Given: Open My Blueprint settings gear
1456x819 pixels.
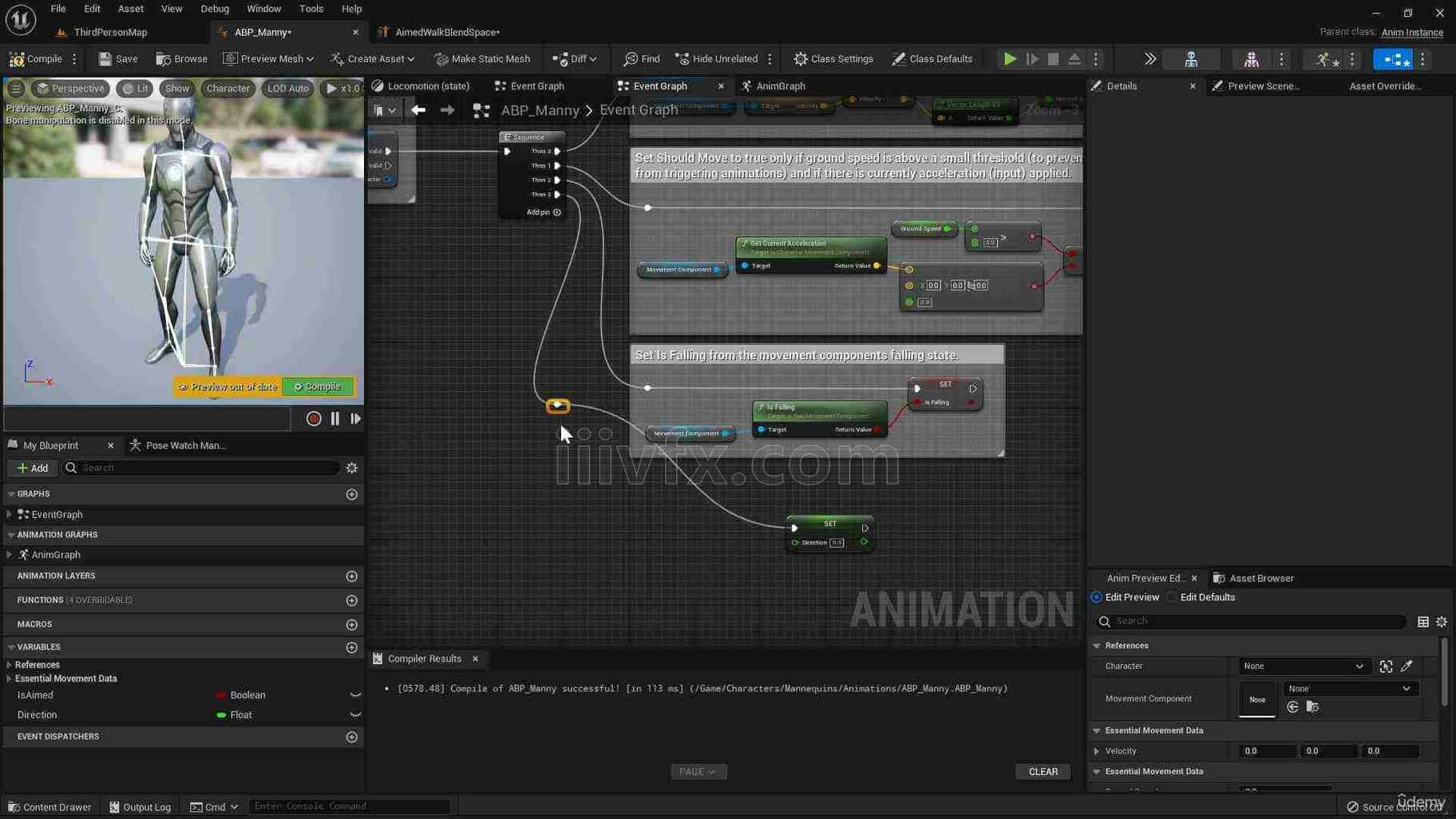Looking at the screenshot, I should click(352, 468).
